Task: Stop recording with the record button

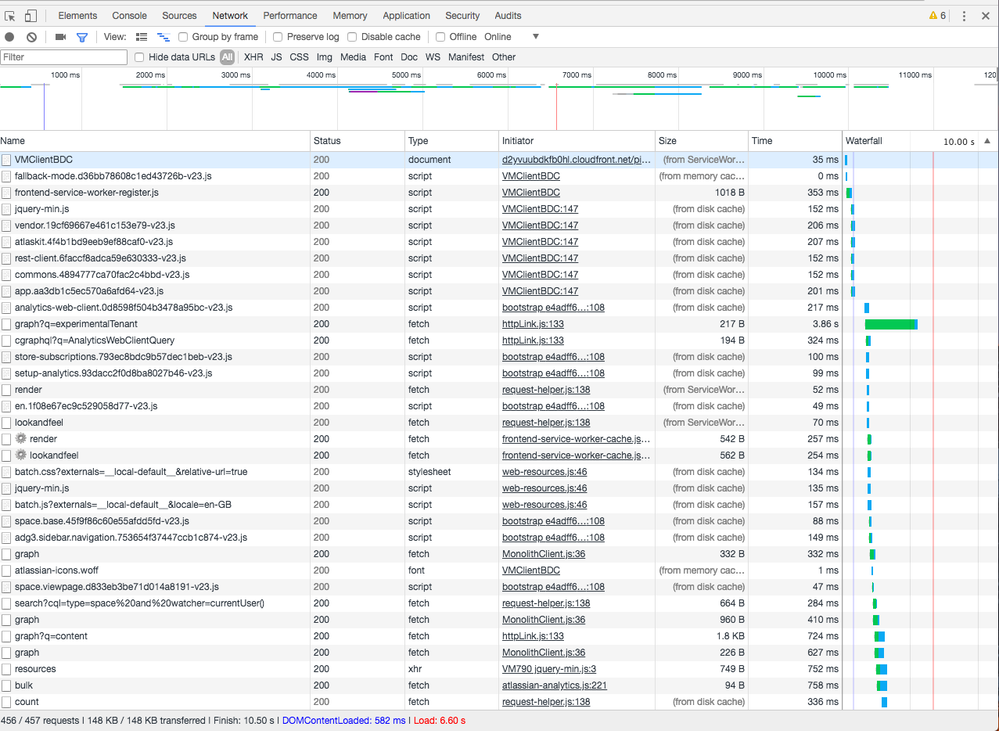Action: coord(10,37)
